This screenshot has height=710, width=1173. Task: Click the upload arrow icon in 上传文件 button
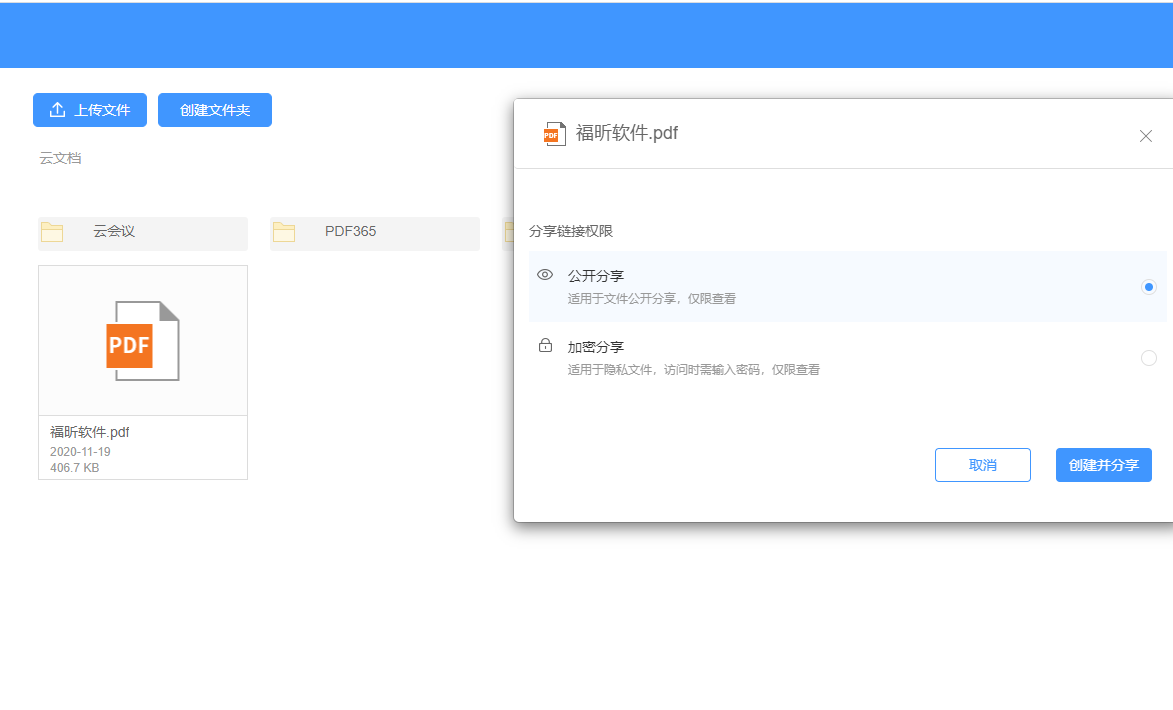pos(57,110)
